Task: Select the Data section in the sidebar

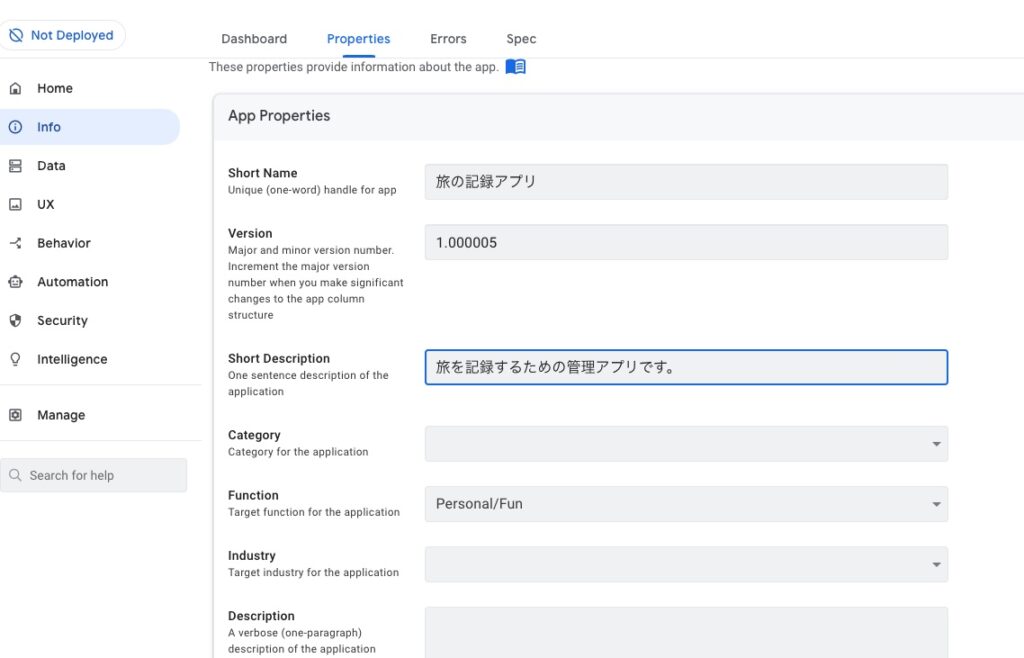Action: point(16,165)
